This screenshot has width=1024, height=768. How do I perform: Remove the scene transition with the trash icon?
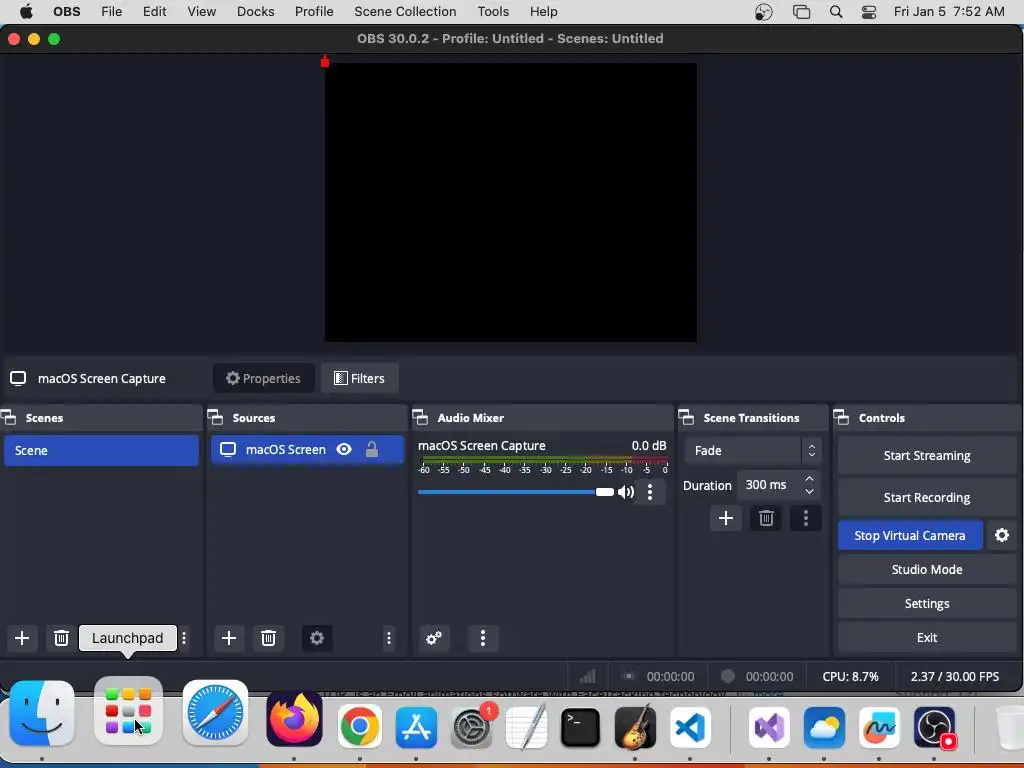point(766,519)
